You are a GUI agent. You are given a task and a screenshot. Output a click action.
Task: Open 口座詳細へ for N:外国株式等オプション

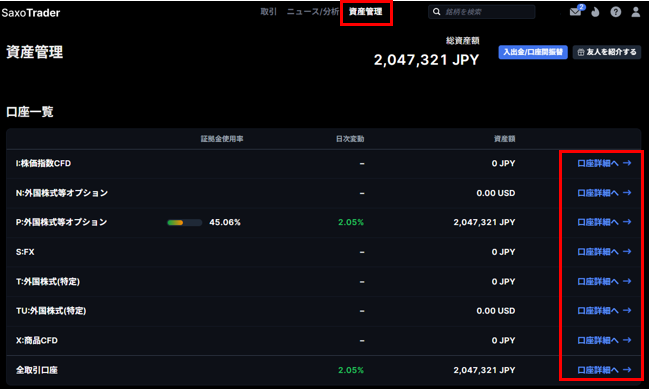click(x=604, y=193)
